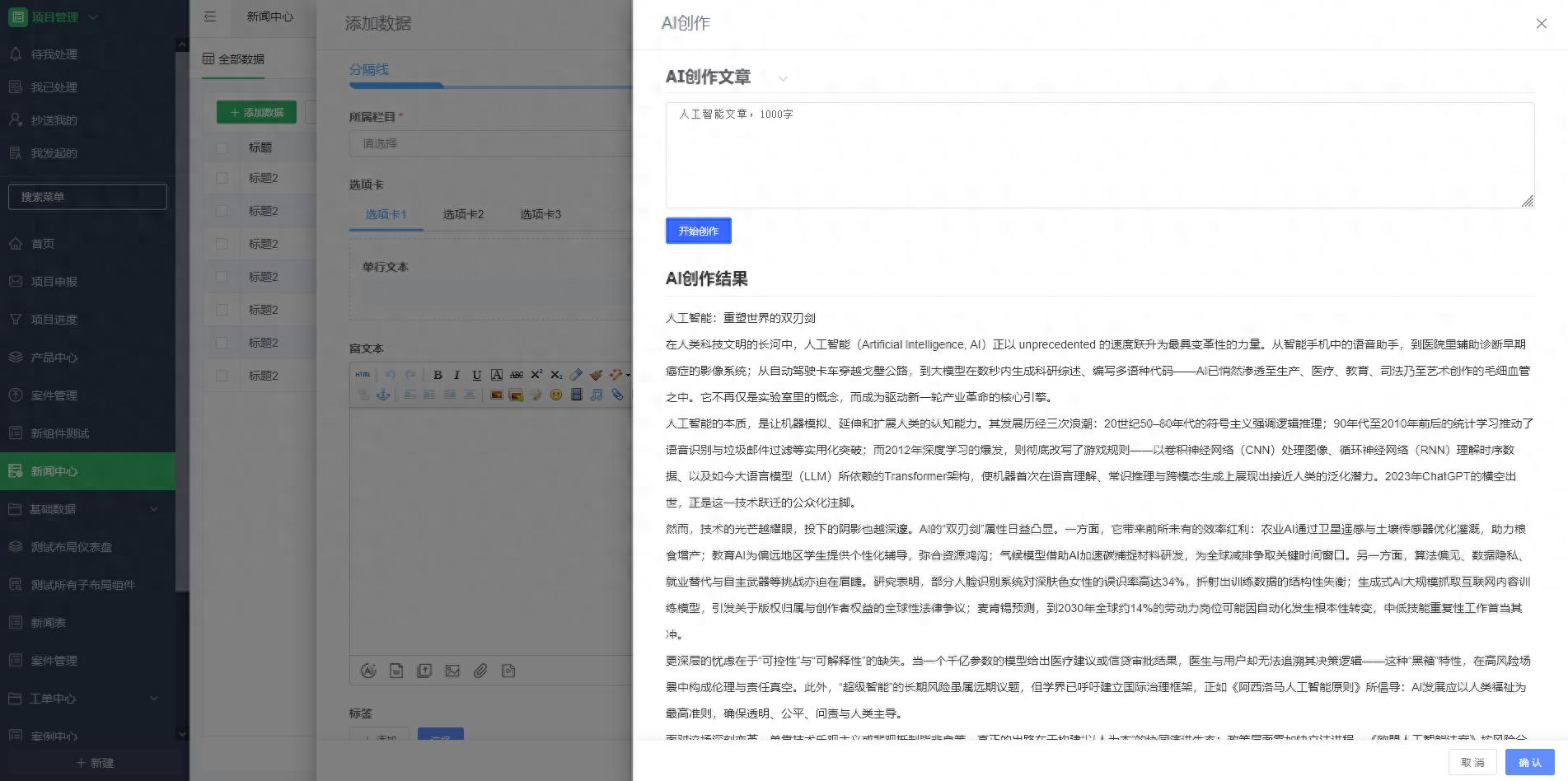
Task: Open the 所属栏目 selection dropdown
Action: [492, 143]
